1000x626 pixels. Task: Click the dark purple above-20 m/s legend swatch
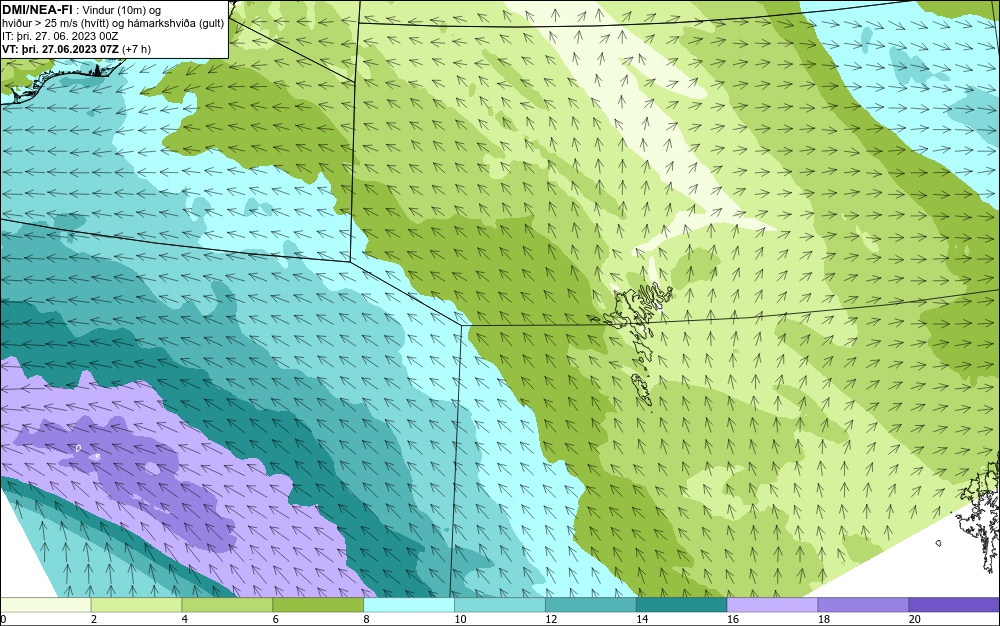(954, 604)
